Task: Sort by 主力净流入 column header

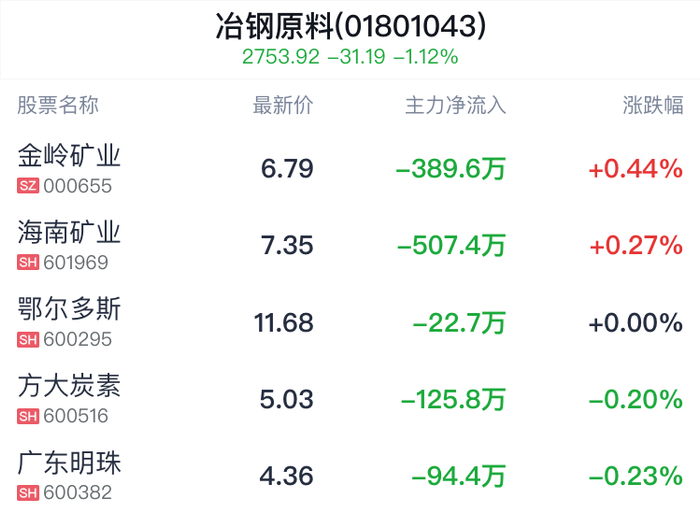Action: [455, 105]
